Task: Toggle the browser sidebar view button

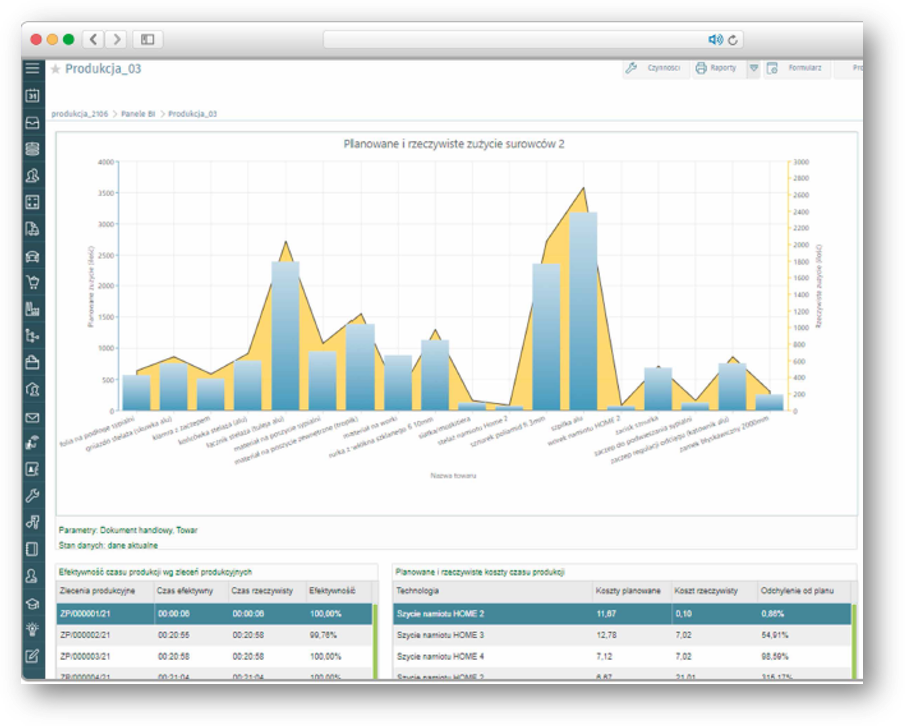Action: click(147, 40)
